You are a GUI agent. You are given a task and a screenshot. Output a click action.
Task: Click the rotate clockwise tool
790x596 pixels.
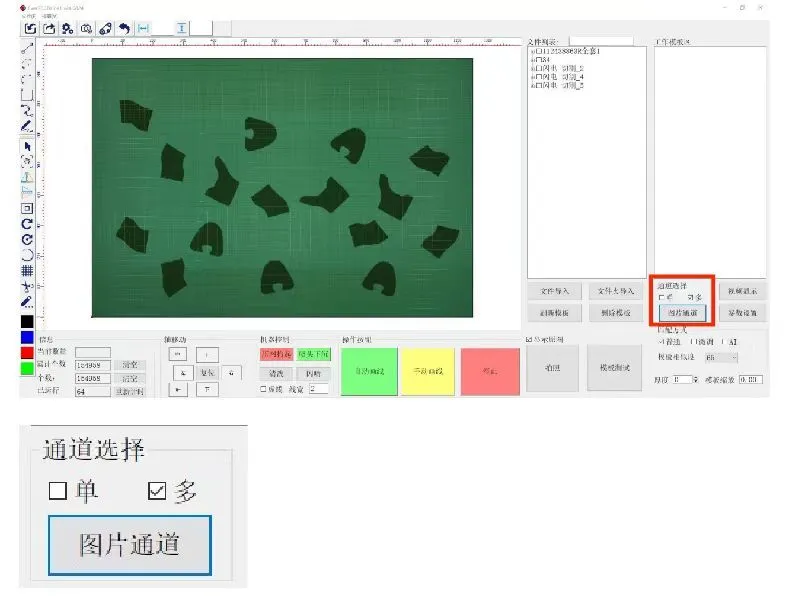(x=27, y=224)
